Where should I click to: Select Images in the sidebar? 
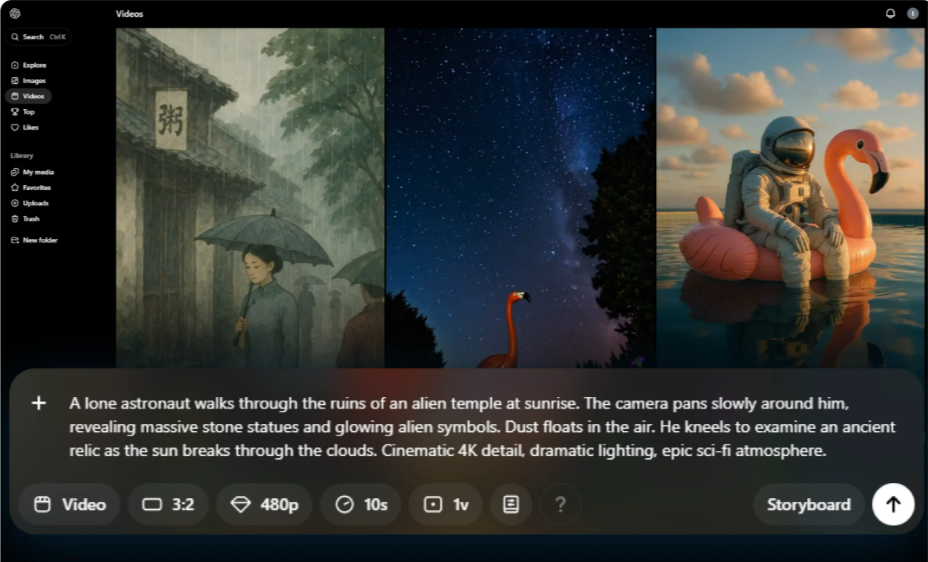[28, 80]
